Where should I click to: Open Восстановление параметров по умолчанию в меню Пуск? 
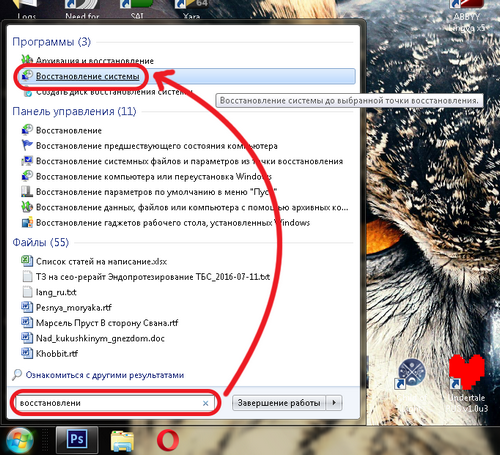157,192
